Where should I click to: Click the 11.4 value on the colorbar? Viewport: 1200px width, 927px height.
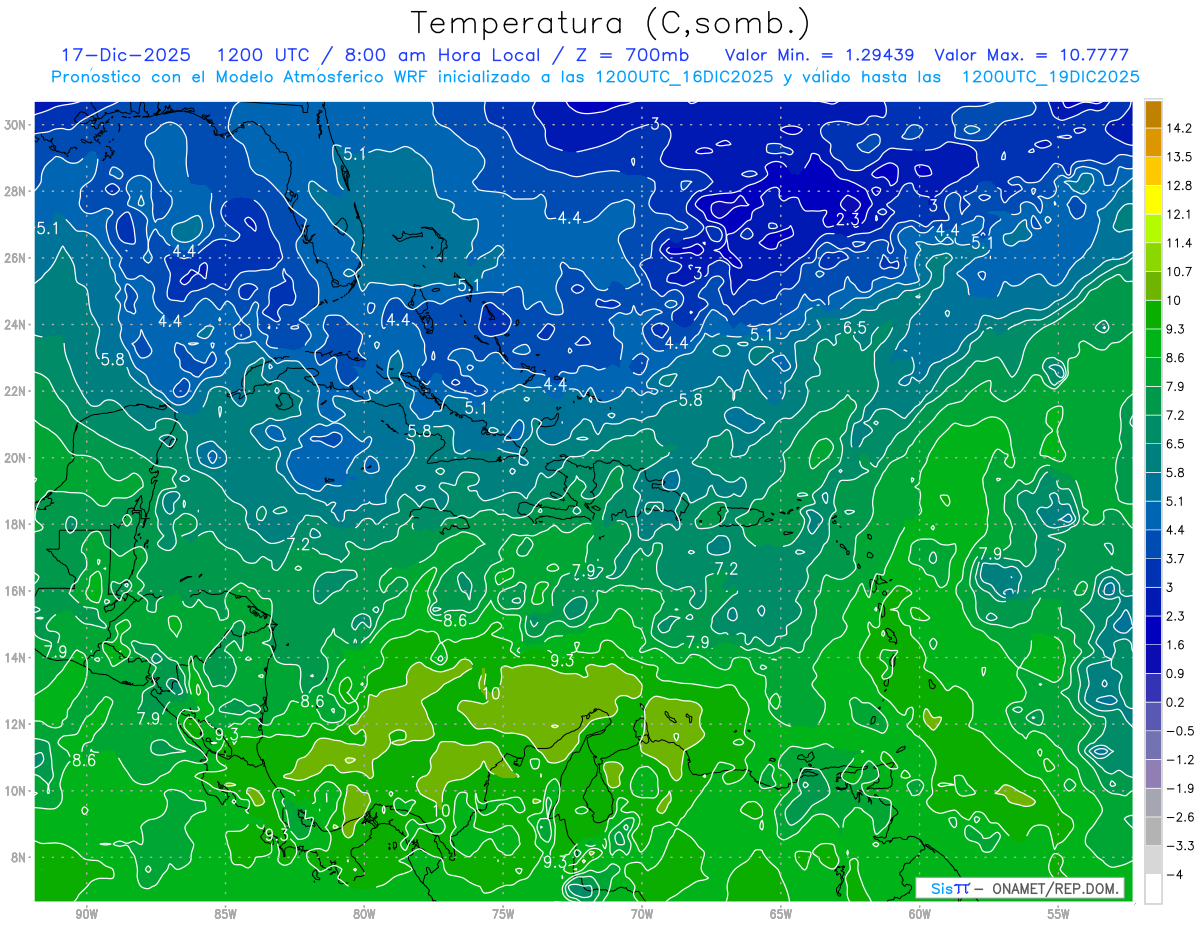click(x=1179, y=243)
